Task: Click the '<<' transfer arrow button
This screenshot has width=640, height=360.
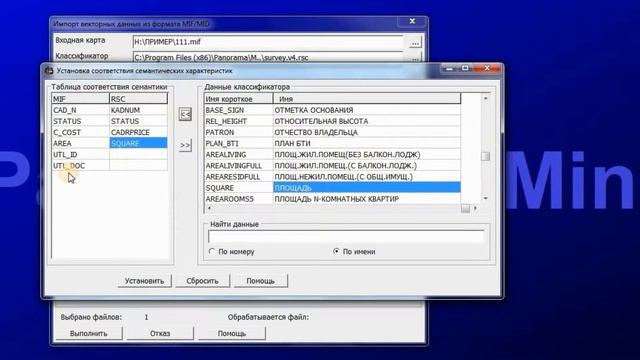Action: tap(185, 114)
